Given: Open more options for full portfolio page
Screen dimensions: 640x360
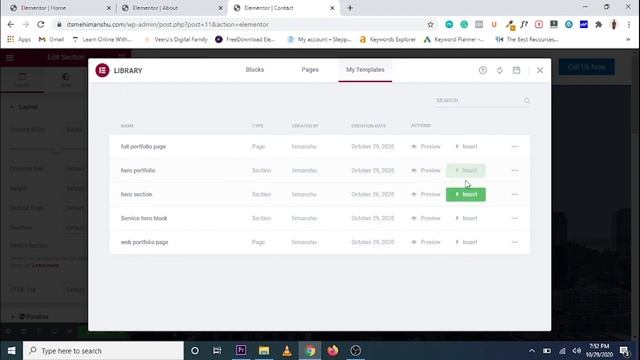Looking at the screenshot, I should [x=515, y=147].
